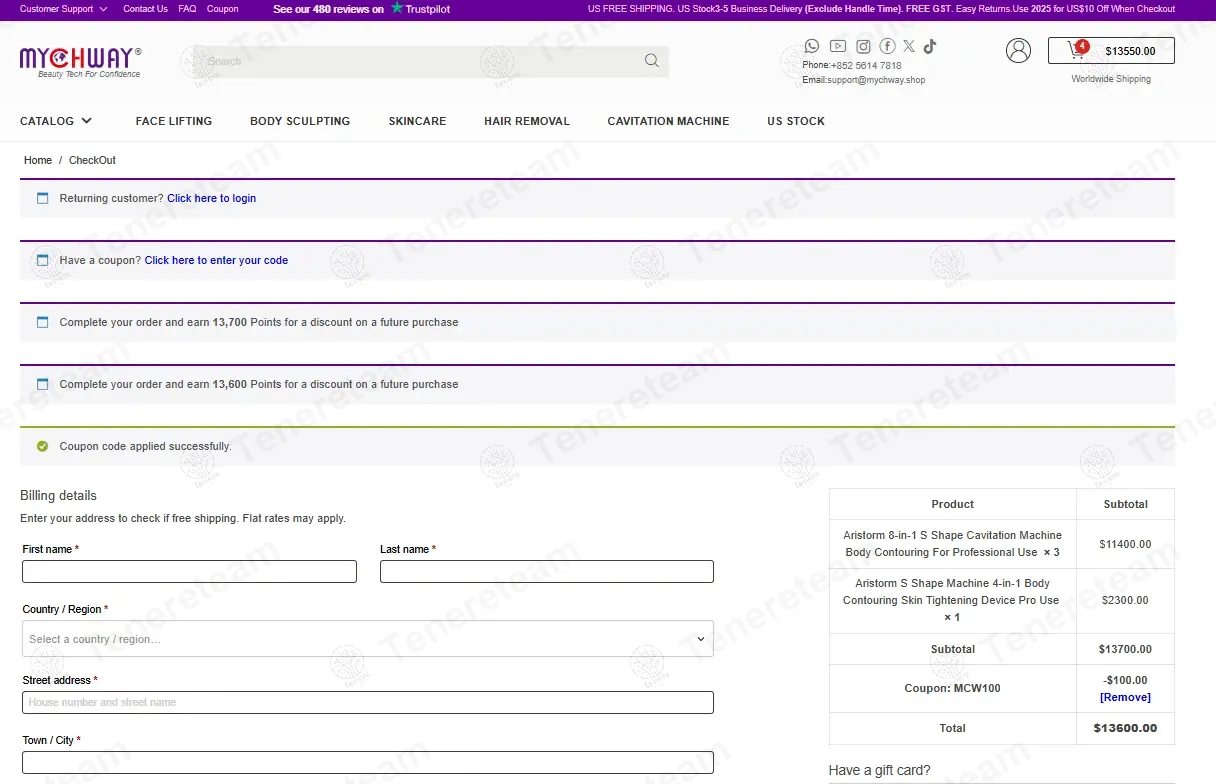Viewport: 1216px width, 784px height.
Task: Click the 'Worldwide Shipping' text
Action: pos(1111,79)
